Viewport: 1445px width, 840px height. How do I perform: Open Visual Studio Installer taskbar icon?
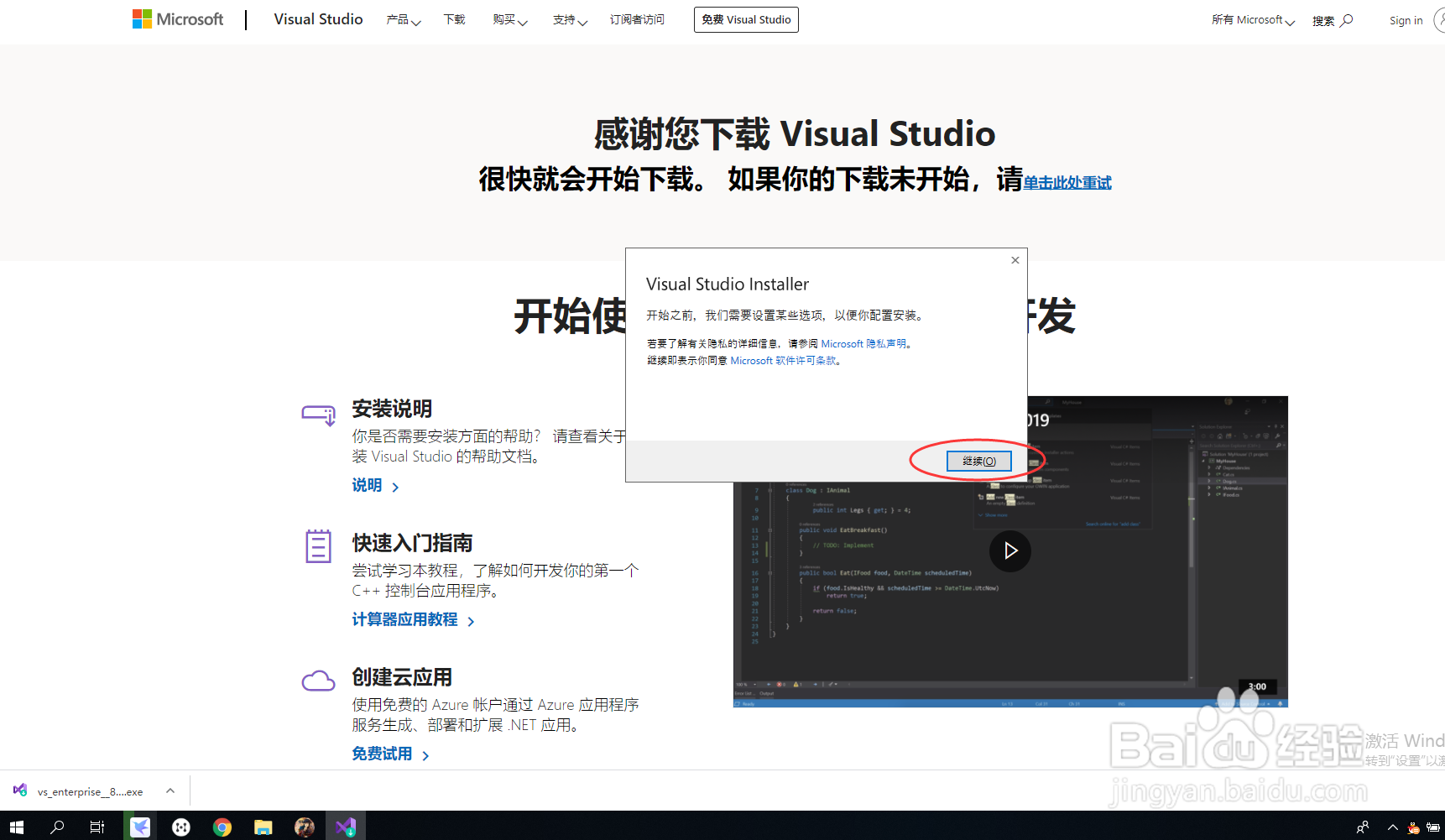click(346, 827)
